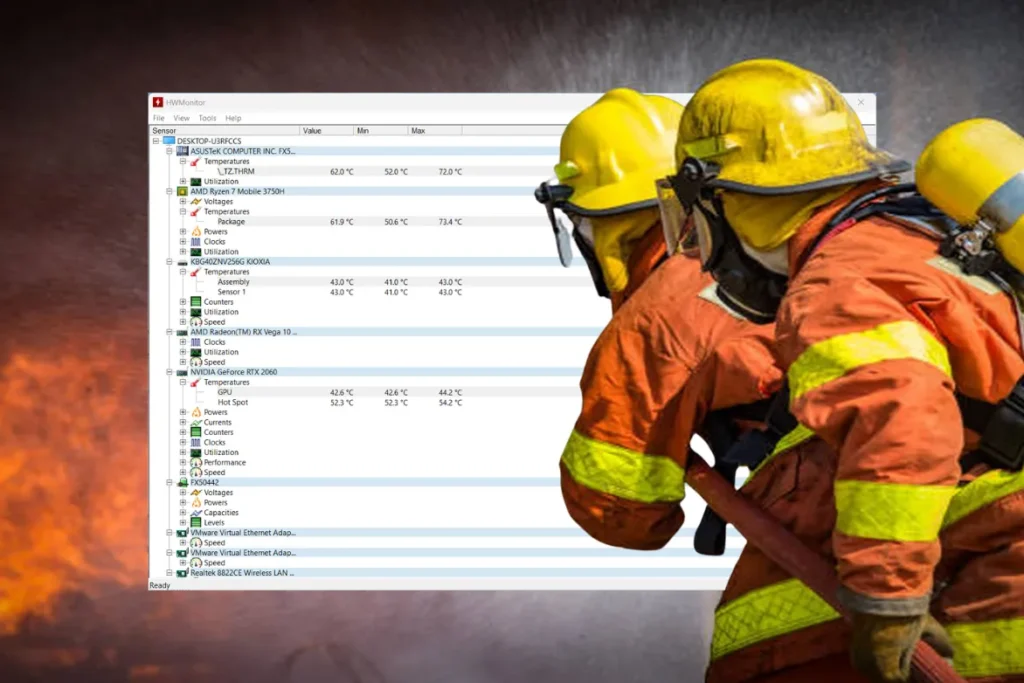Click the Clocks bars icon under AMD Ryzen 7
The image size is (1024, 683).
pos(195,241)
